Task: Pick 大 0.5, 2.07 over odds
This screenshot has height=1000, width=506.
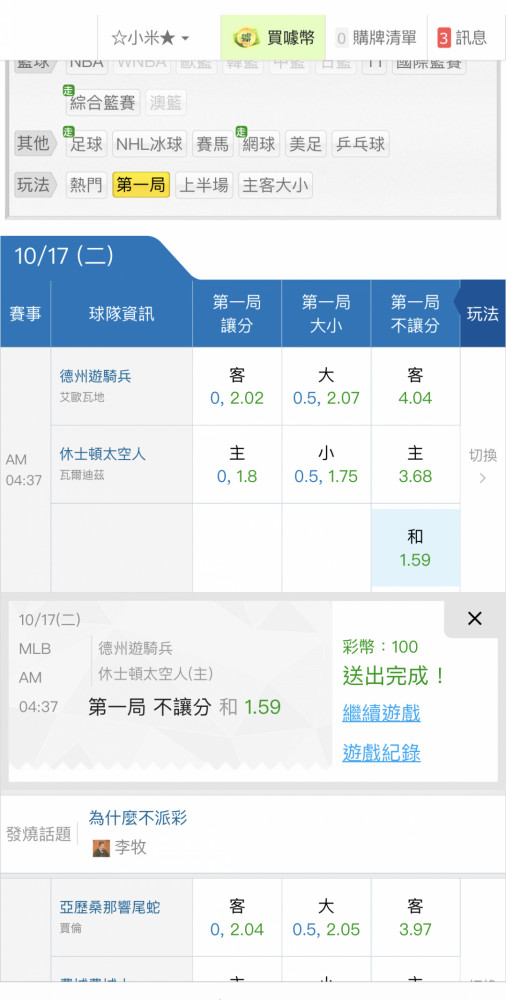Action: pyautogui.click(x=326, y=386)
